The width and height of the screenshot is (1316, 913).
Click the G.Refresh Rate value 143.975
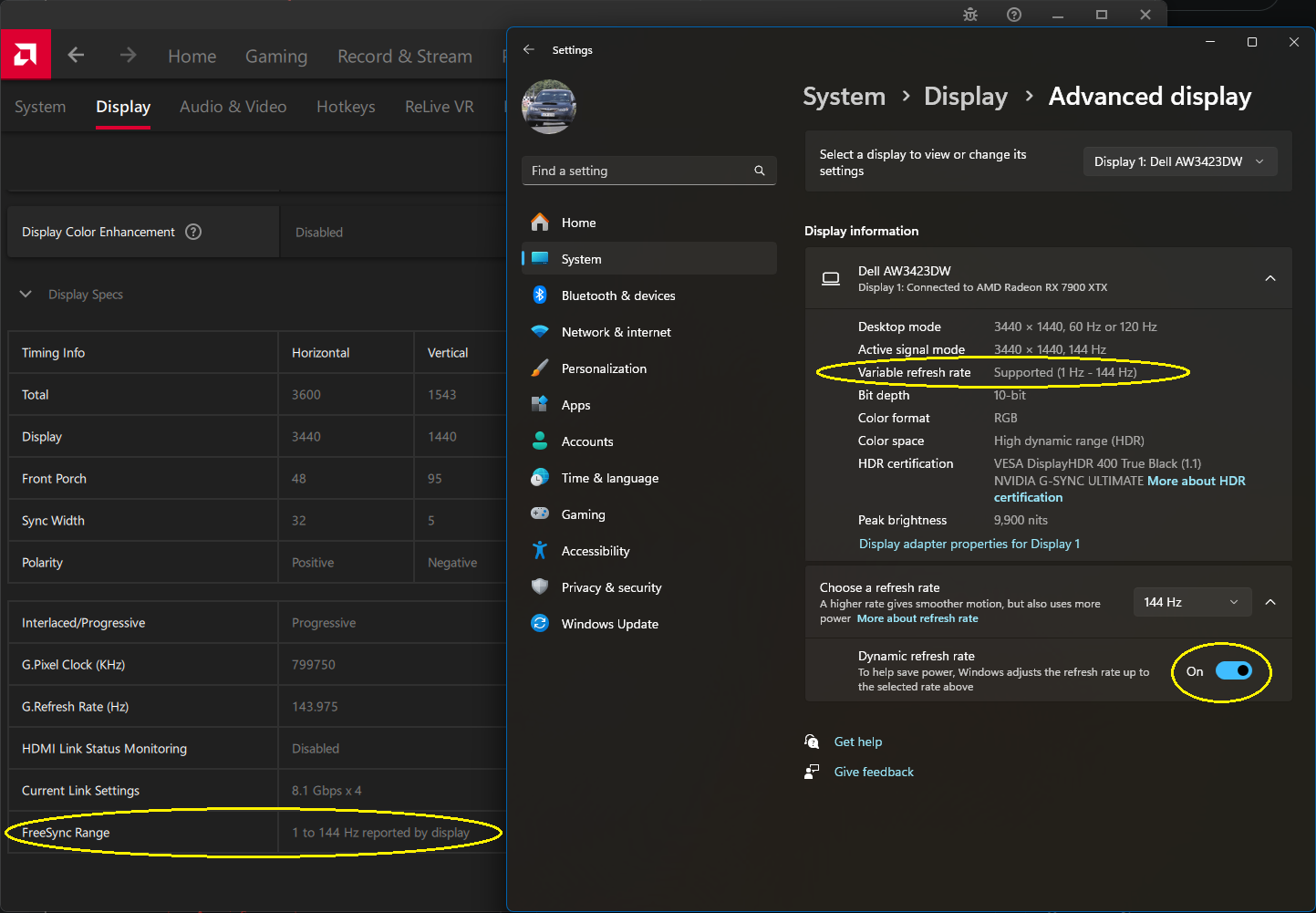pos(315,707)
